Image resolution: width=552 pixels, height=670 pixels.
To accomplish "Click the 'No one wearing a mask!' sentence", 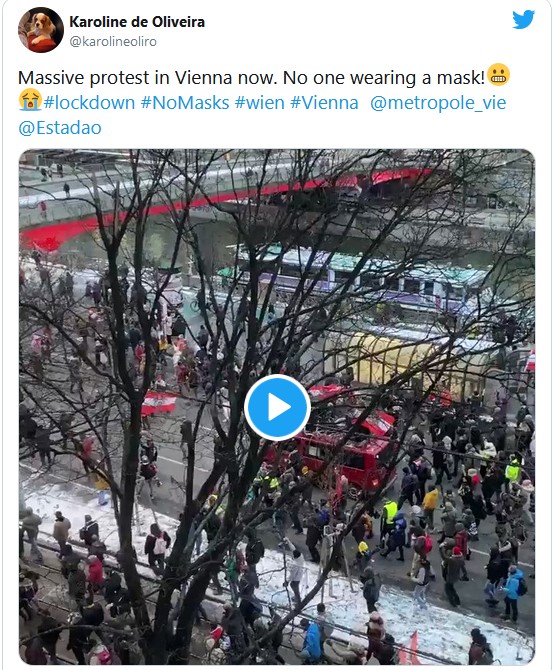I will coord(384,78).
